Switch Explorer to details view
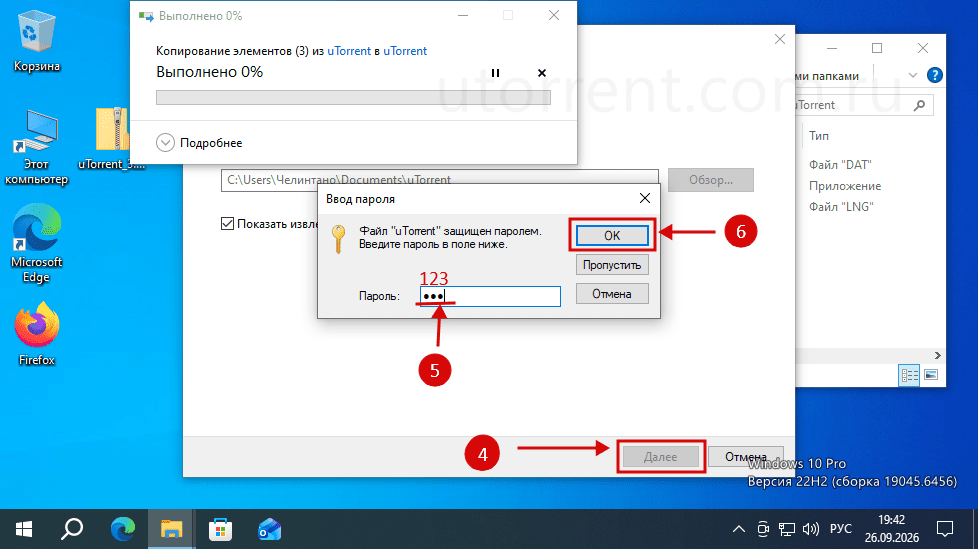The width and height of the screenshot is (978, 549). (x=909, y=375)
